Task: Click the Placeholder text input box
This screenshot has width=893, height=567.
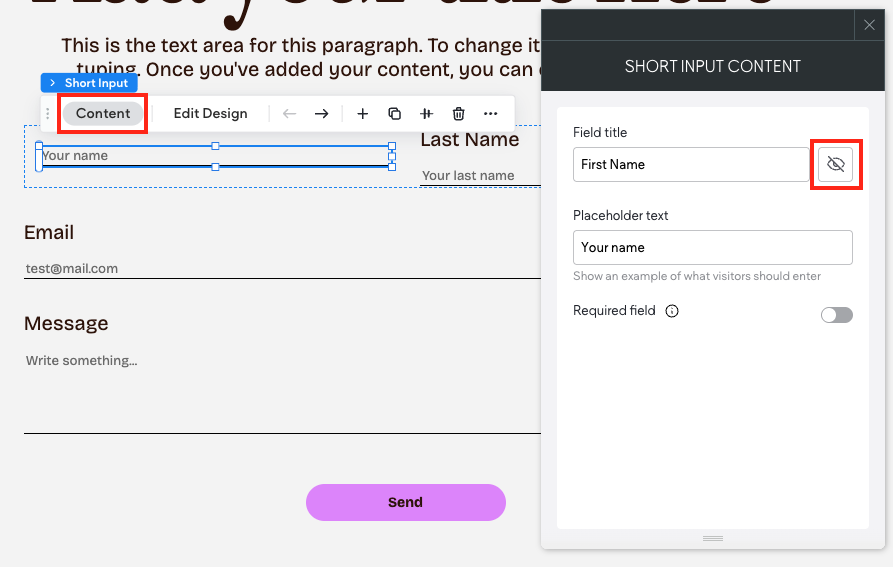Action: 712,247
